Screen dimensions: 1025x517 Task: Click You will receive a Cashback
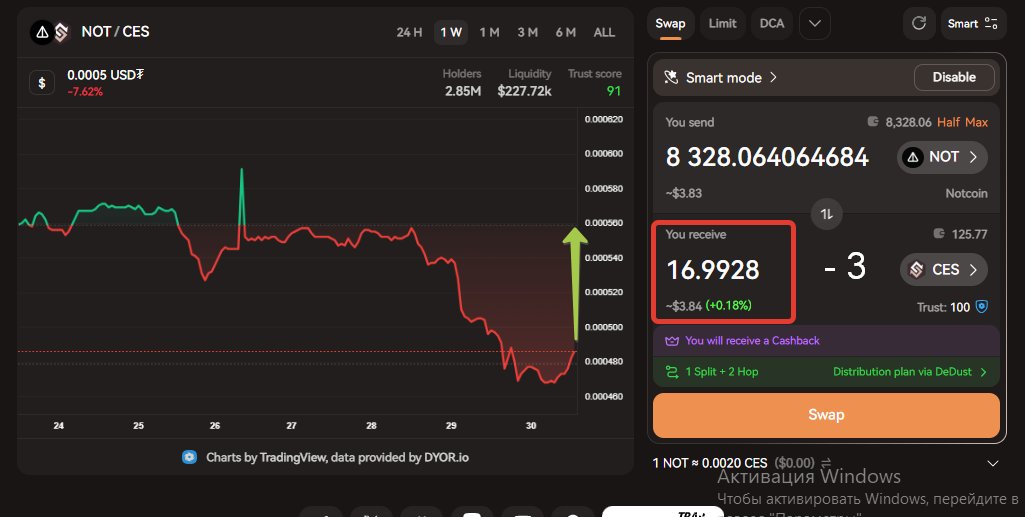752,341
